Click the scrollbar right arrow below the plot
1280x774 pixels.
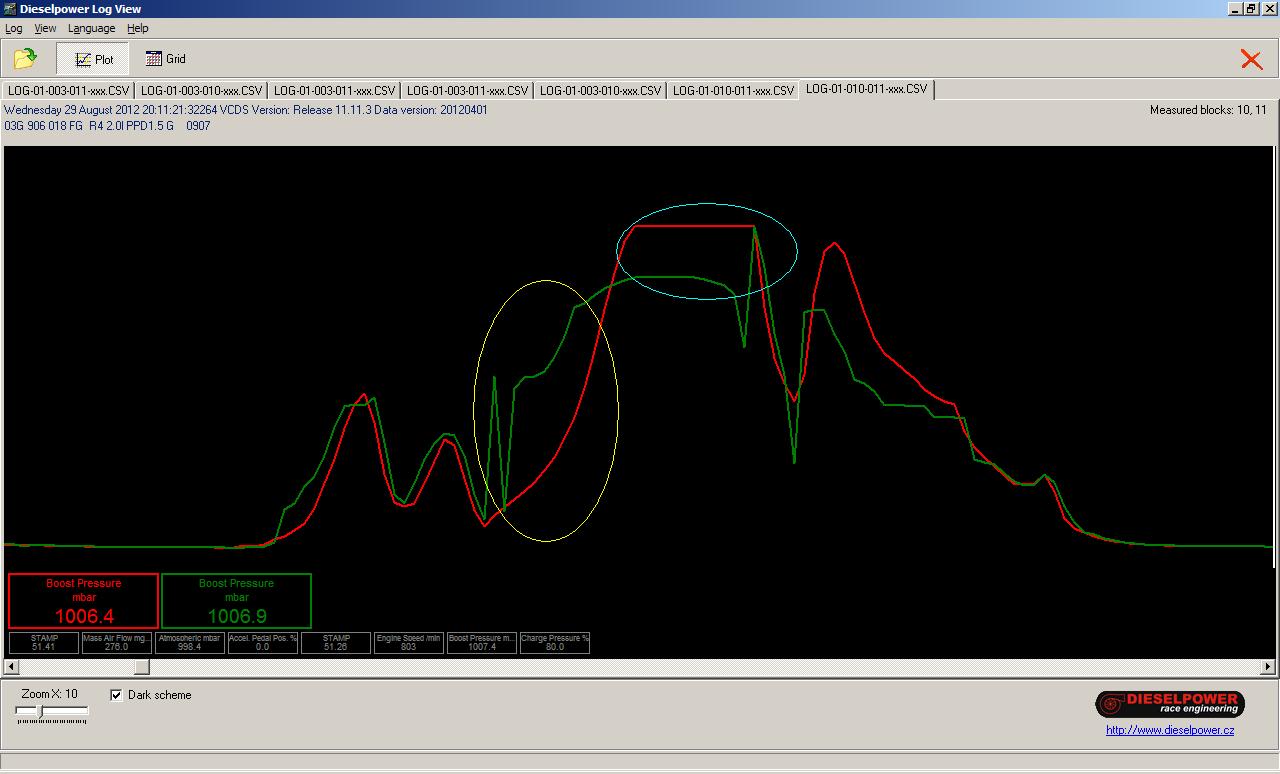click(1268, 666)
